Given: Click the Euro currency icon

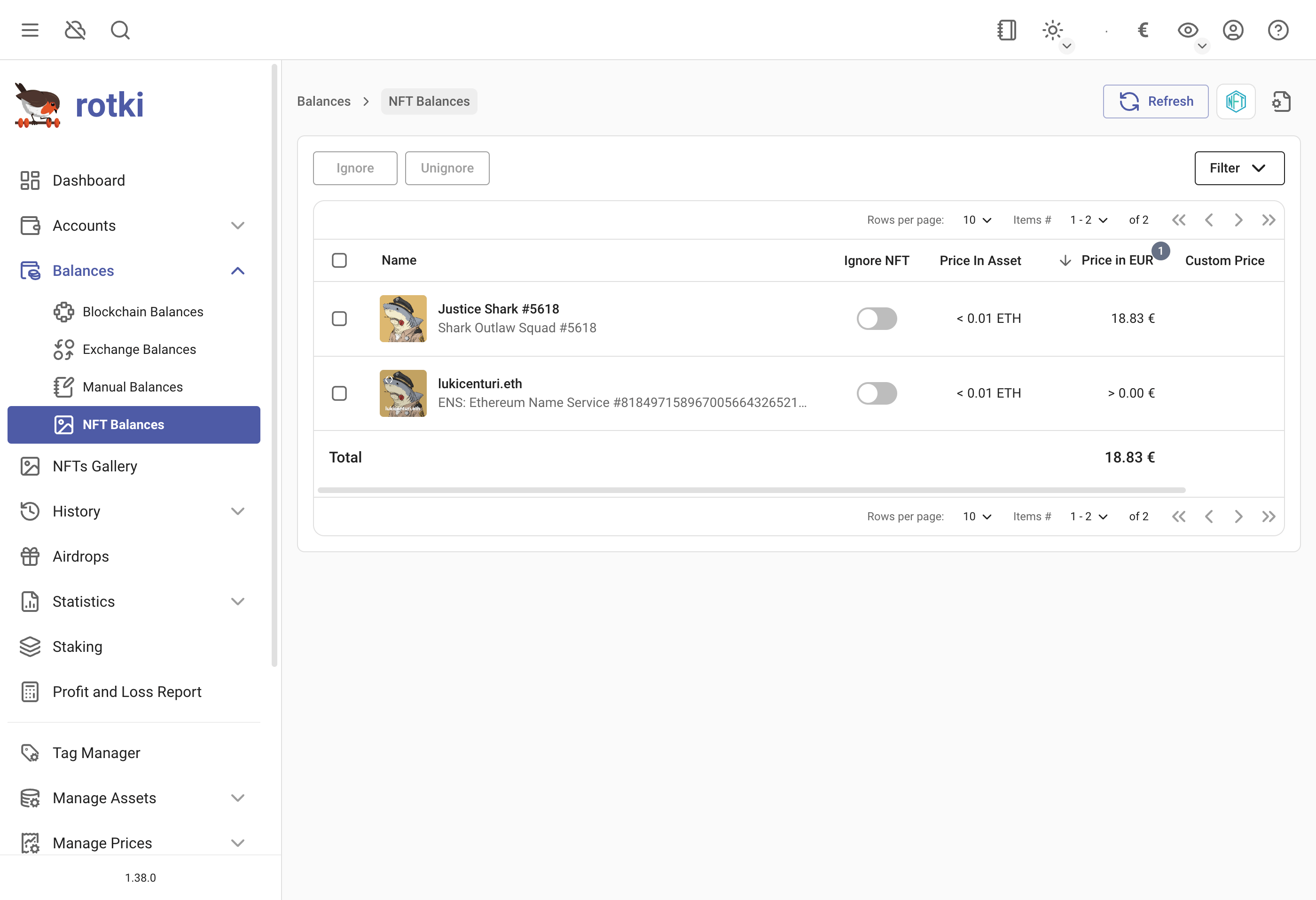Looking at the screenshot, I should coord(1143,30).
